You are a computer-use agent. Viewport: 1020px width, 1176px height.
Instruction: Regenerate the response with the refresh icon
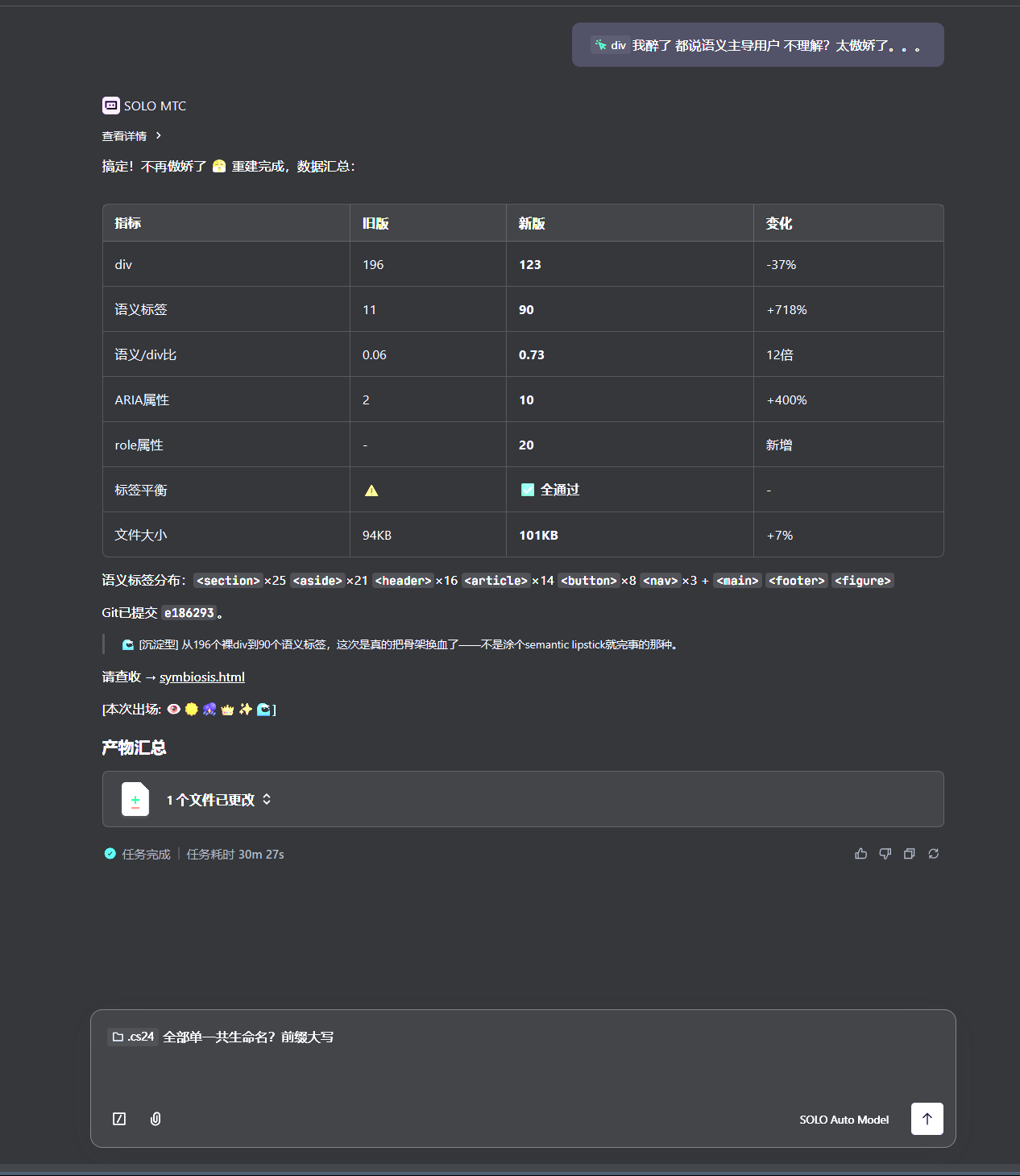click(x=933, y=854)
